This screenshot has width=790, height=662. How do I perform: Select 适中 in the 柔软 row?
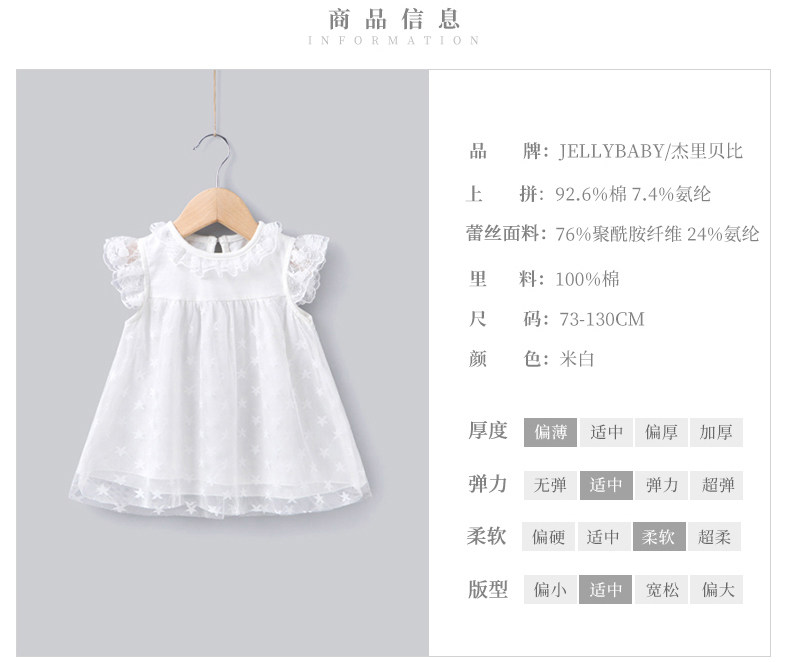[604, 537]
